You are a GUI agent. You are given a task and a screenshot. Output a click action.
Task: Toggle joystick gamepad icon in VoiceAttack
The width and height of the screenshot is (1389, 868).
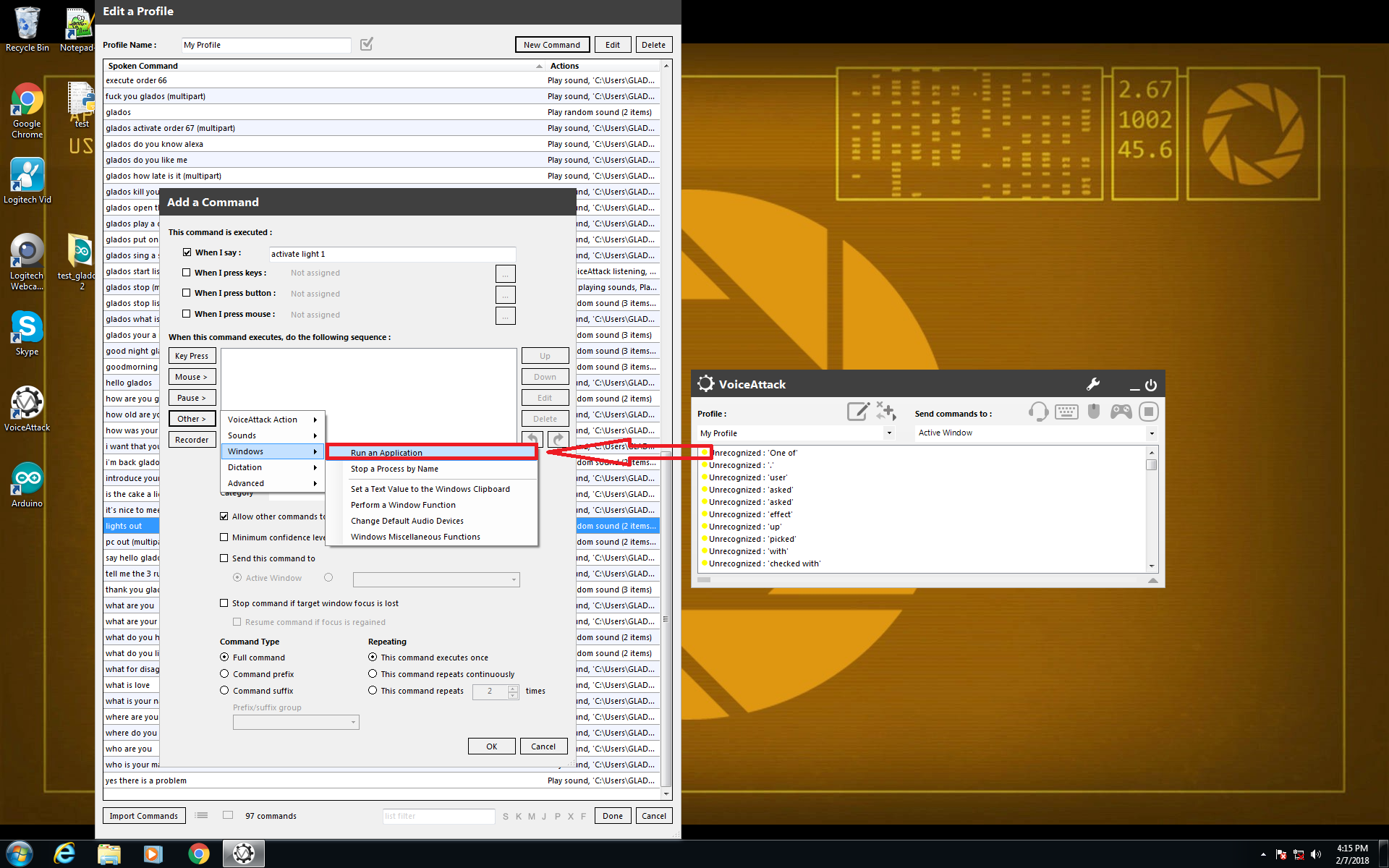pyautogui.click(x=1121, y=412)
